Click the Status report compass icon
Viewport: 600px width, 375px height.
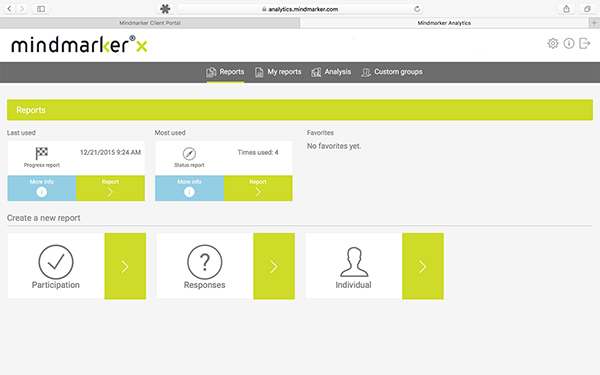click(189, 153)
